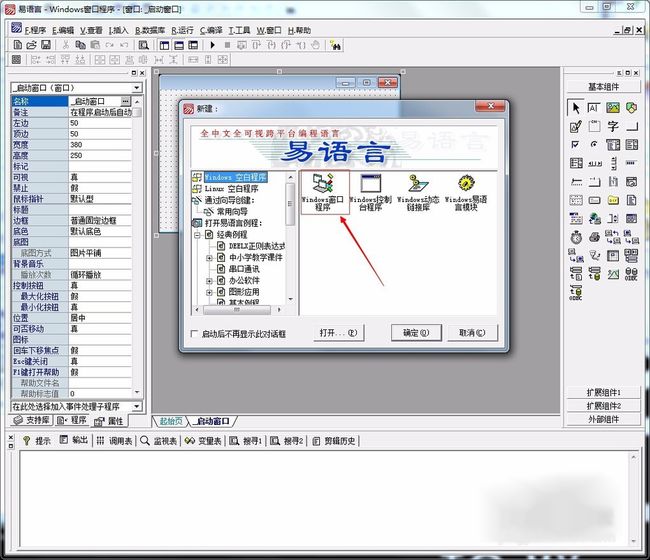
Task: Click the dialog tree horizontal scrollbar thumb
Action: pyautogui.click(x=237, y=310)
